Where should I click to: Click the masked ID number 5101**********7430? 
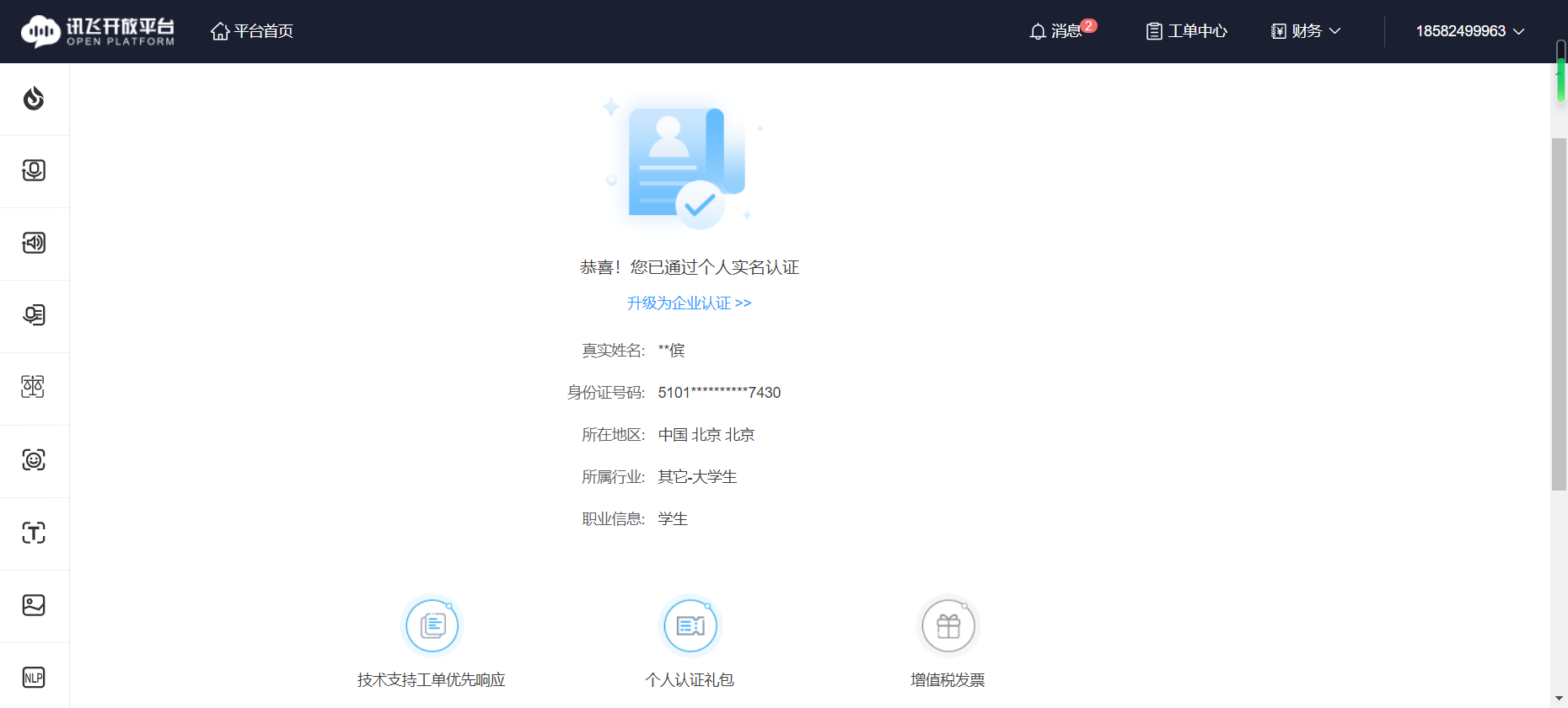click(x=720, y=393)
